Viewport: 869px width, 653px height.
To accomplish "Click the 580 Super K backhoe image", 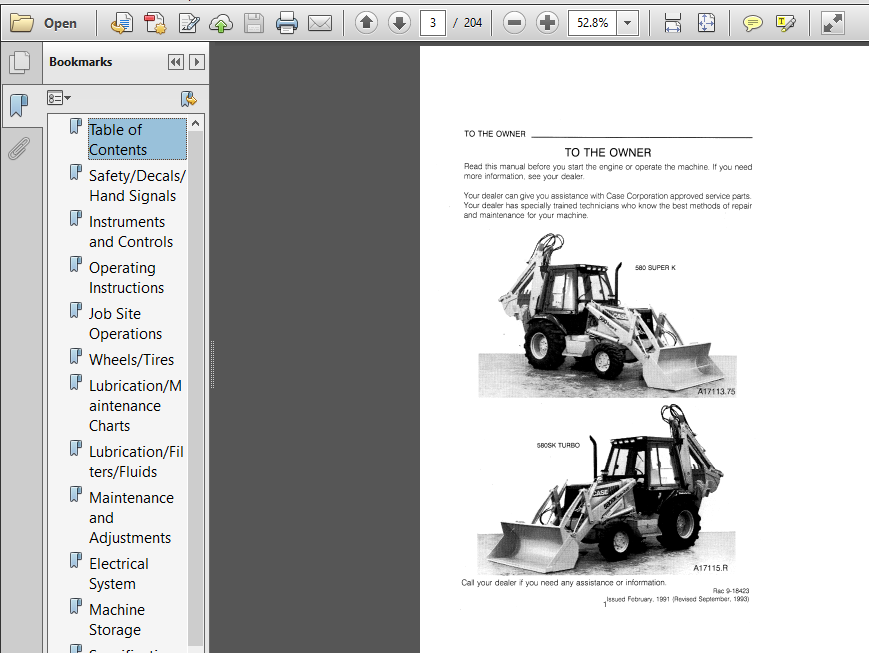I will coord(607,315).
